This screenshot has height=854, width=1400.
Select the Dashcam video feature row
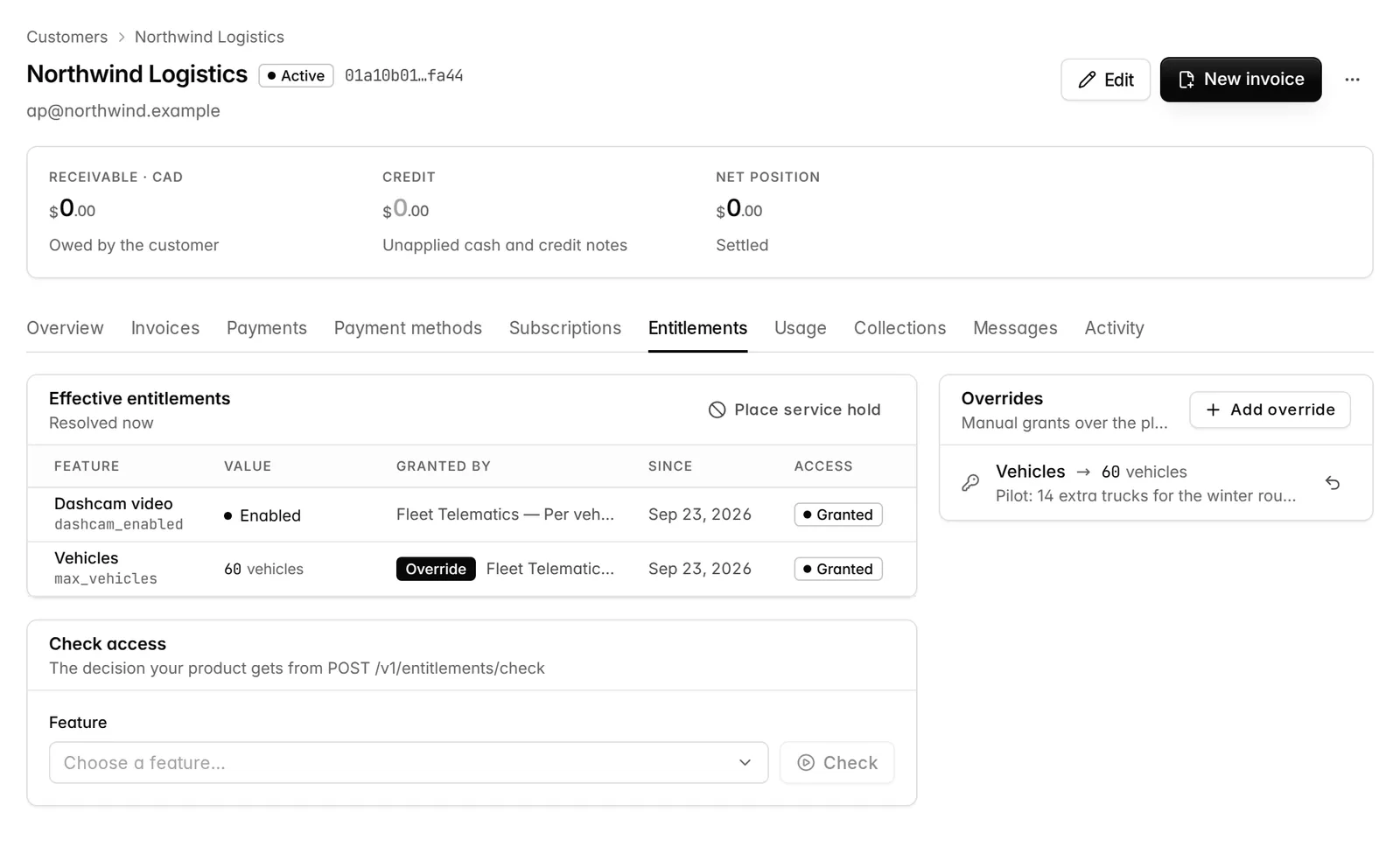point(472,514)
